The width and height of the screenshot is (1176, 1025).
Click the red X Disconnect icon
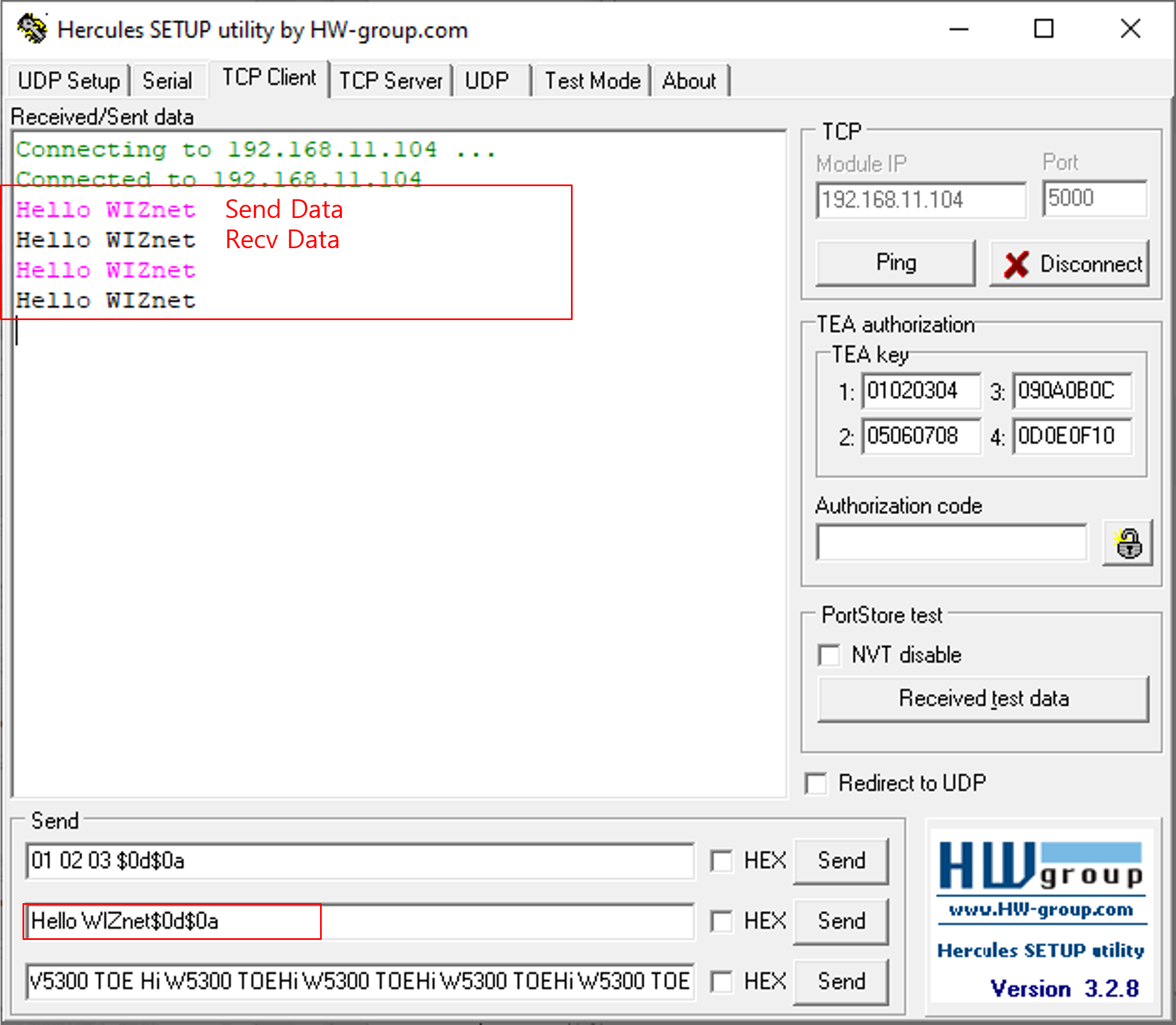(x=1016, y=264)
